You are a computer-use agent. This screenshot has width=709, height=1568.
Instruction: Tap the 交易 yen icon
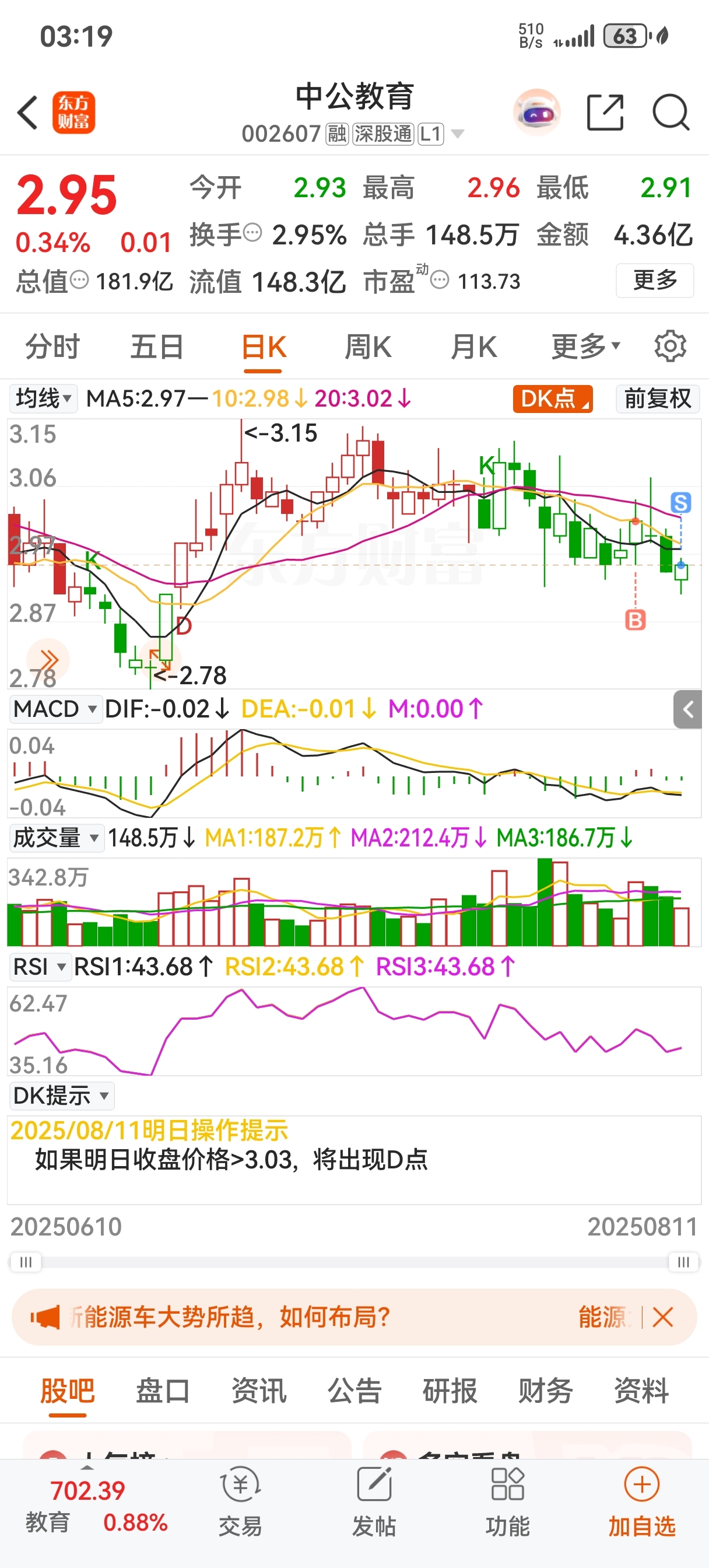(x=240, y=1485)
